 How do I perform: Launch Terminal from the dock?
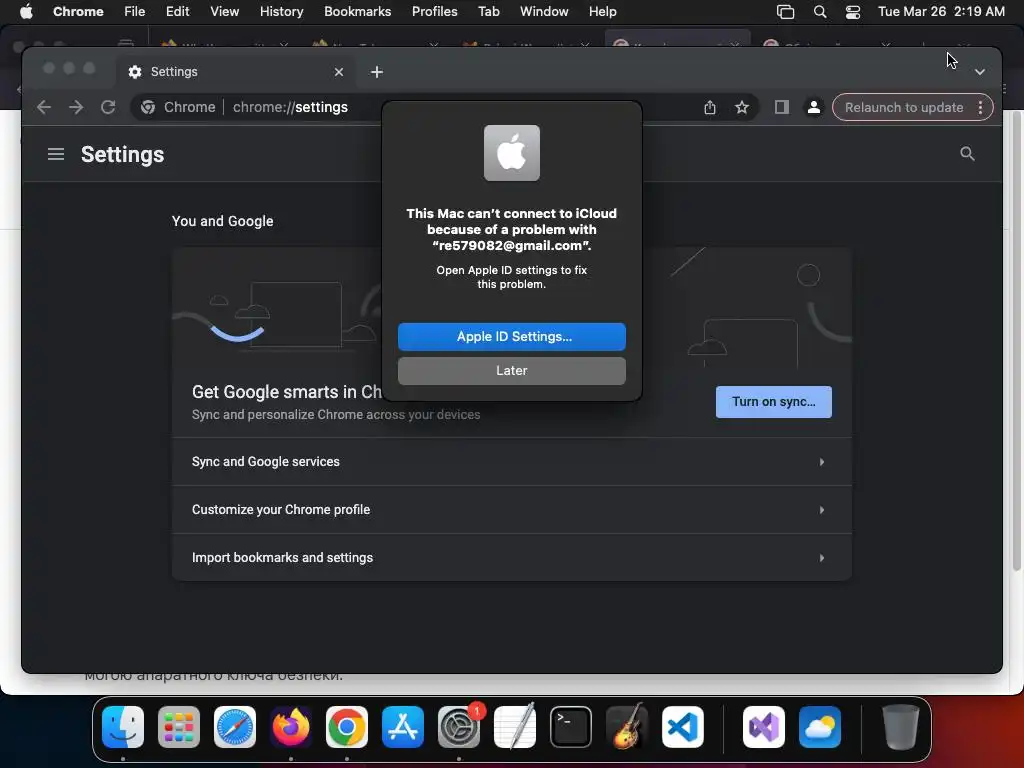[x=571, y=727]
